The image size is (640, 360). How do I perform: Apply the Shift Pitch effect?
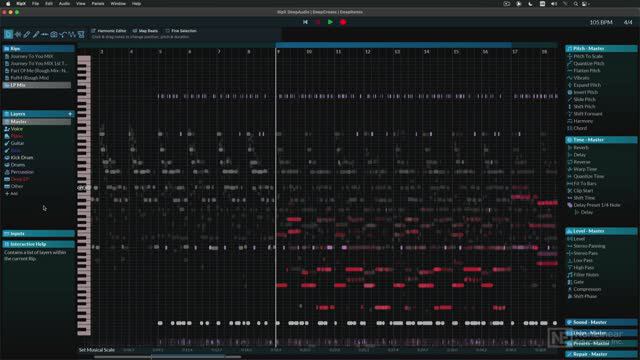[584, 107]
